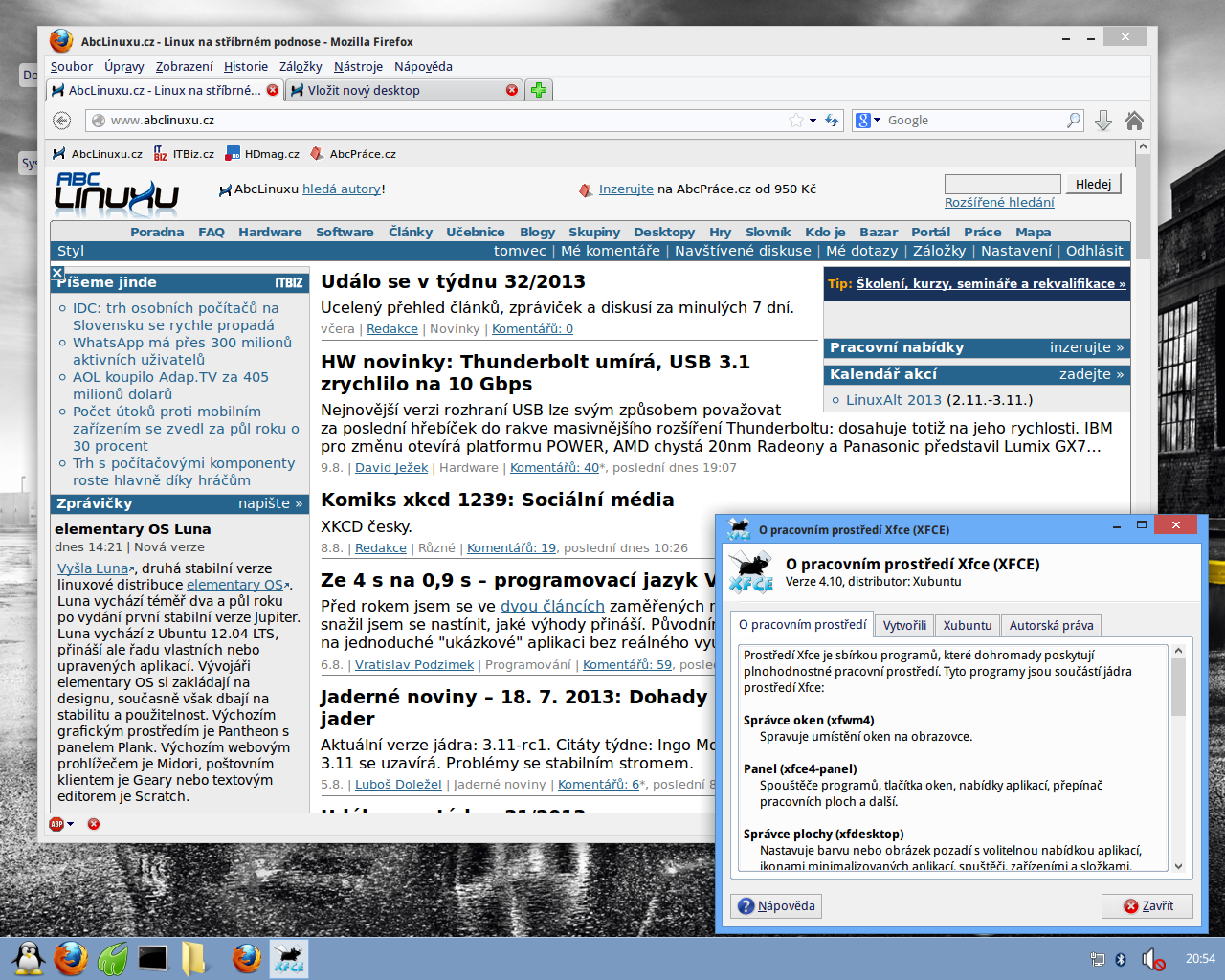Open the Záložky menu
Viewport: 1225px width, 980px height.
301,67
